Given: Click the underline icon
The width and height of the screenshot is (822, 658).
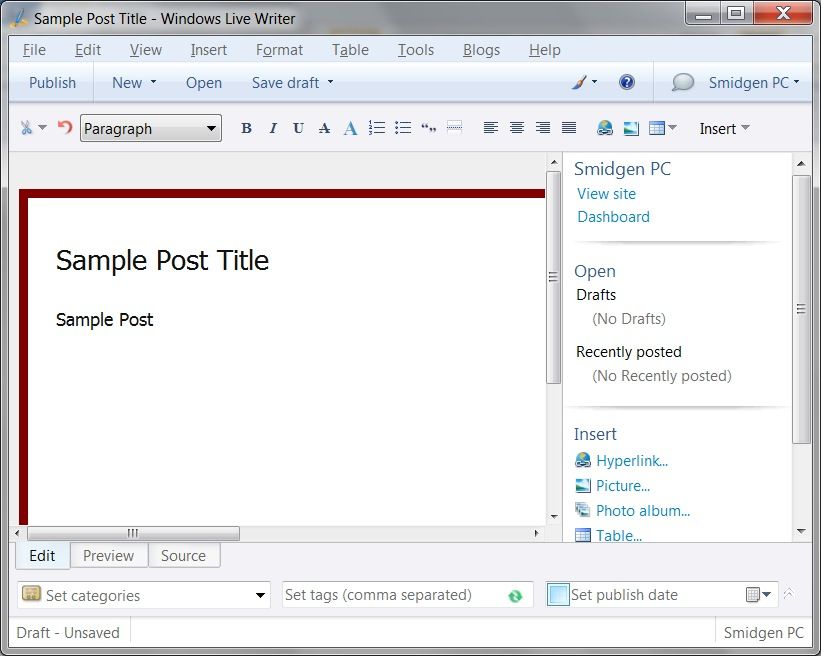Looking at the screenshot, I should (x=298, y=128).
